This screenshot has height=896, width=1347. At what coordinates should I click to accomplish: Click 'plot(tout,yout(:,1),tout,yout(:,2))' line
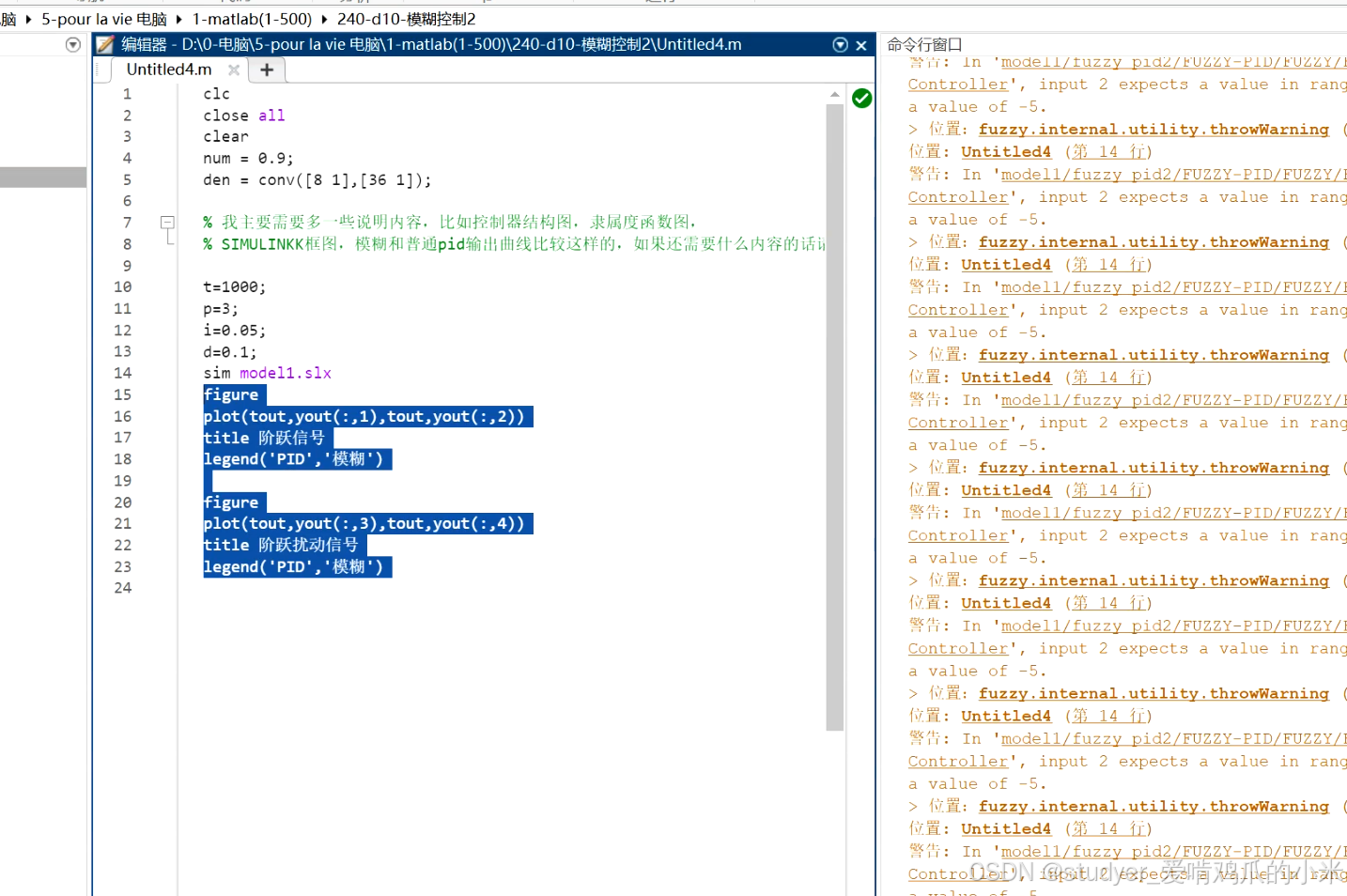[364, 417]
